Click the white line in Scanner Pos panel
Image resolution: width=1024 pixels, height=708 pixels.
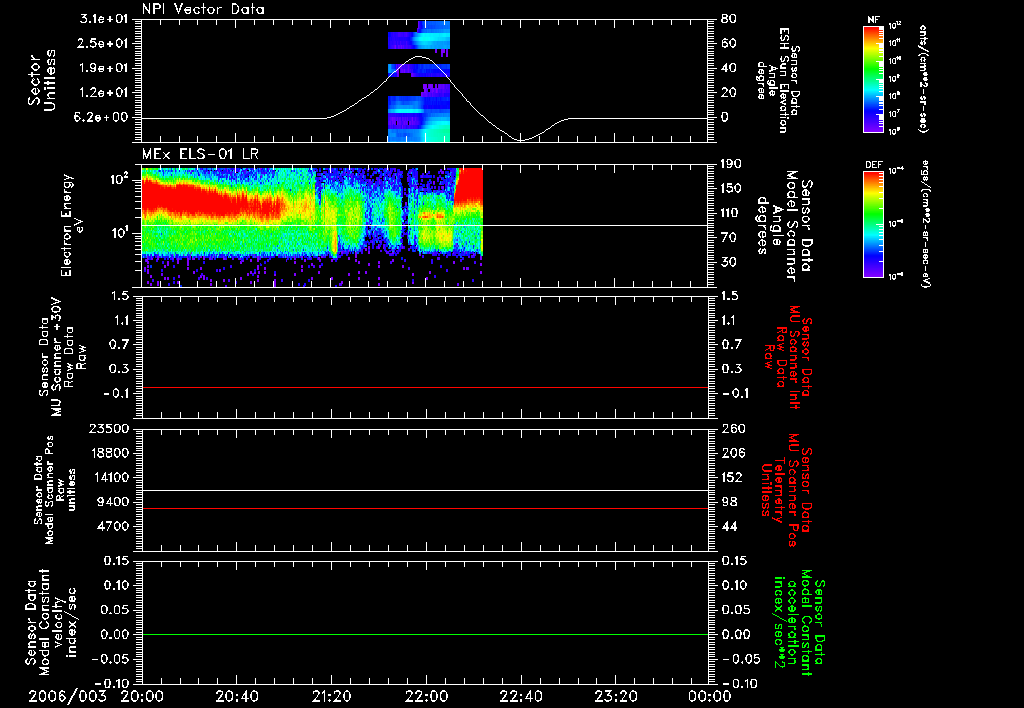(x=425, y=490)
